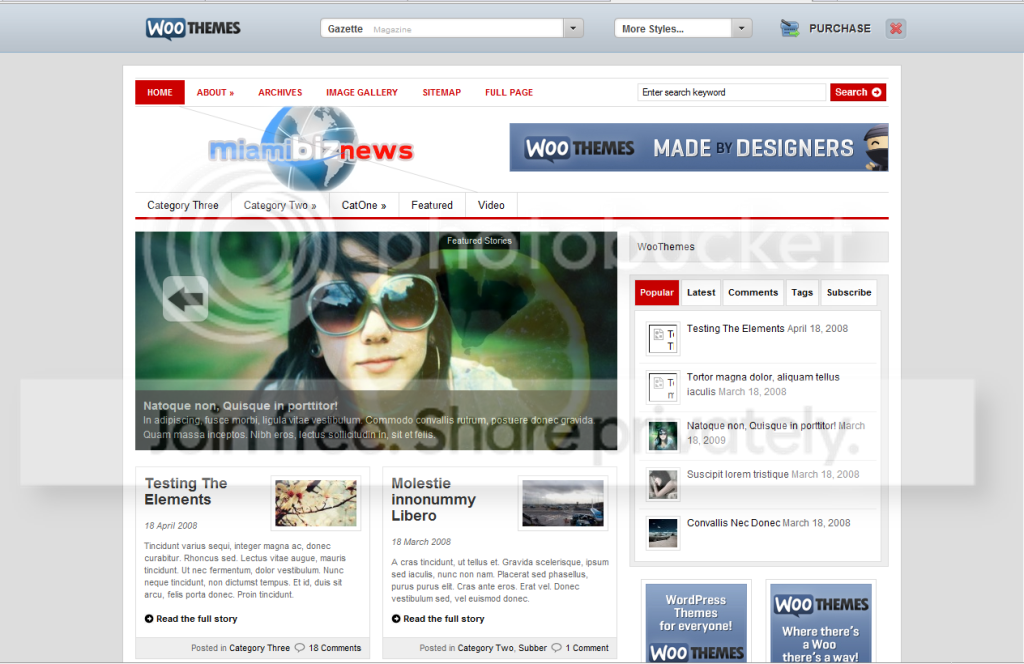Click the previous slide arrow on featured slider
The image size is (1024, 664).
click(x=185, y=299)
